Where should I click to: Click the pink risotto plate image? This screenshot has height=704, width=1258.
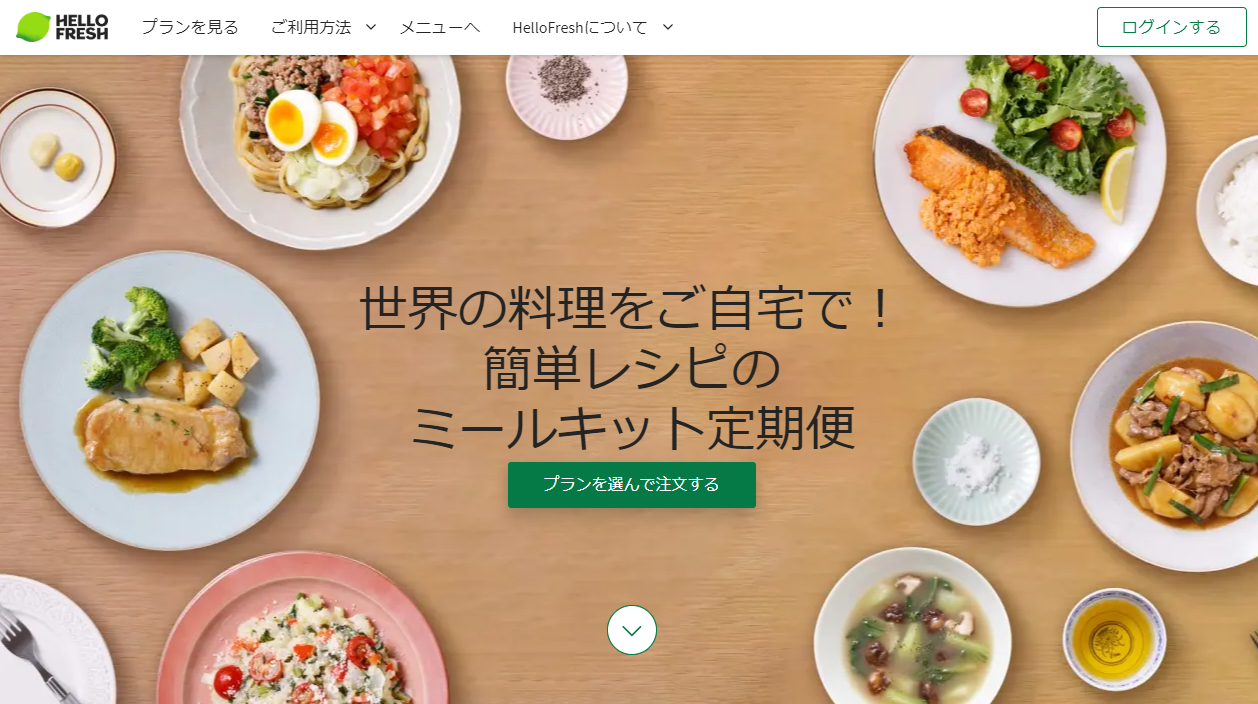coord(302,630)
